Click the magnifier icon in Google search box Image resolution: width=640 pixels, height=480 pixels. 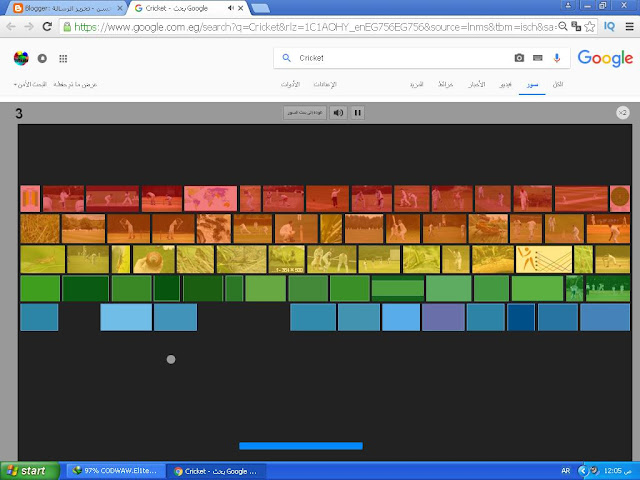pos(287,58)
